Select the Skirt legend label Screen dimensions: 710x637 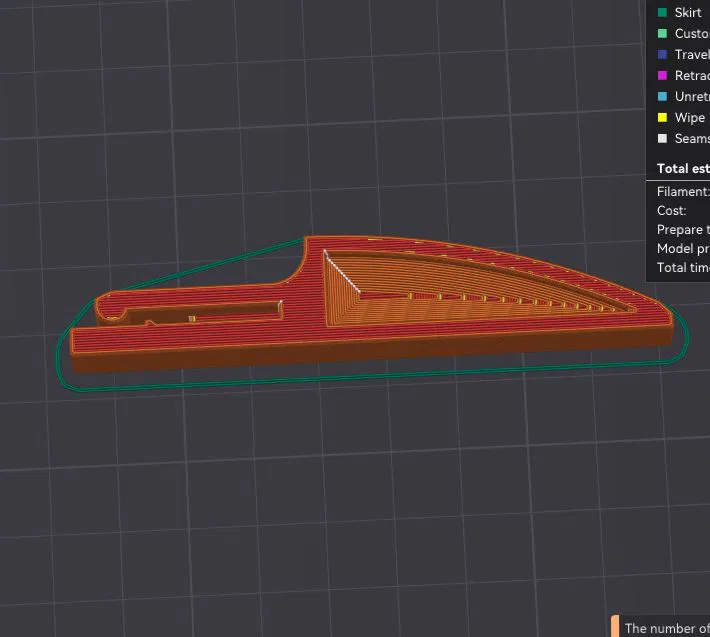pyautogui.click(x=688, y=13)
